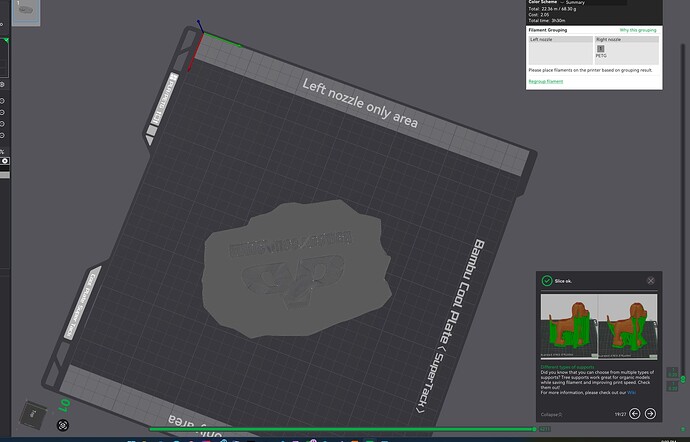The height and width of the screenshot is (442, 690).
Task: Open the Color Scheme Summary dropdown
Action: [x=594, y=2]
